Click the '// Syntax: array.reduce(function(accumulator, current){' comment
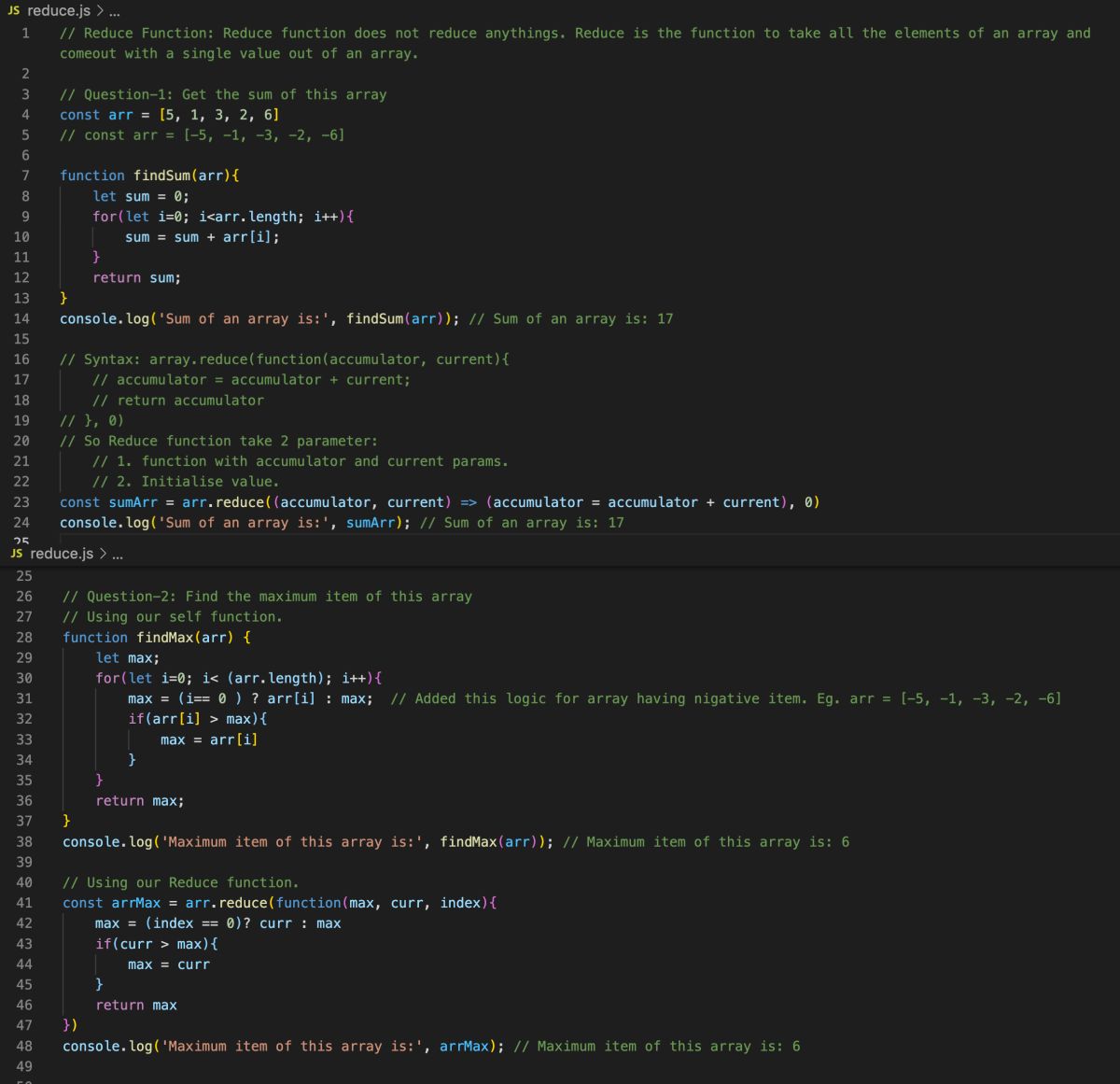Viewport: 1120px width, 1084px height. [x=285, y=359]
